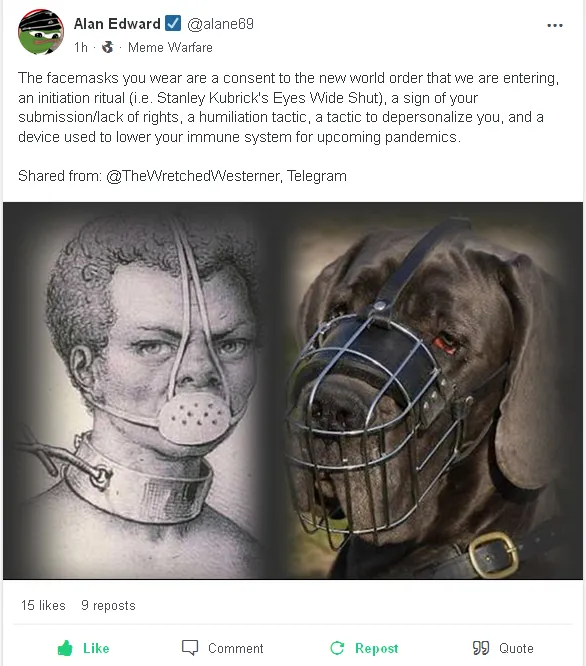This screenshot has width=586, height=666.
Task: Open the @alane69 handle link
Action: [x=220, y=24]
